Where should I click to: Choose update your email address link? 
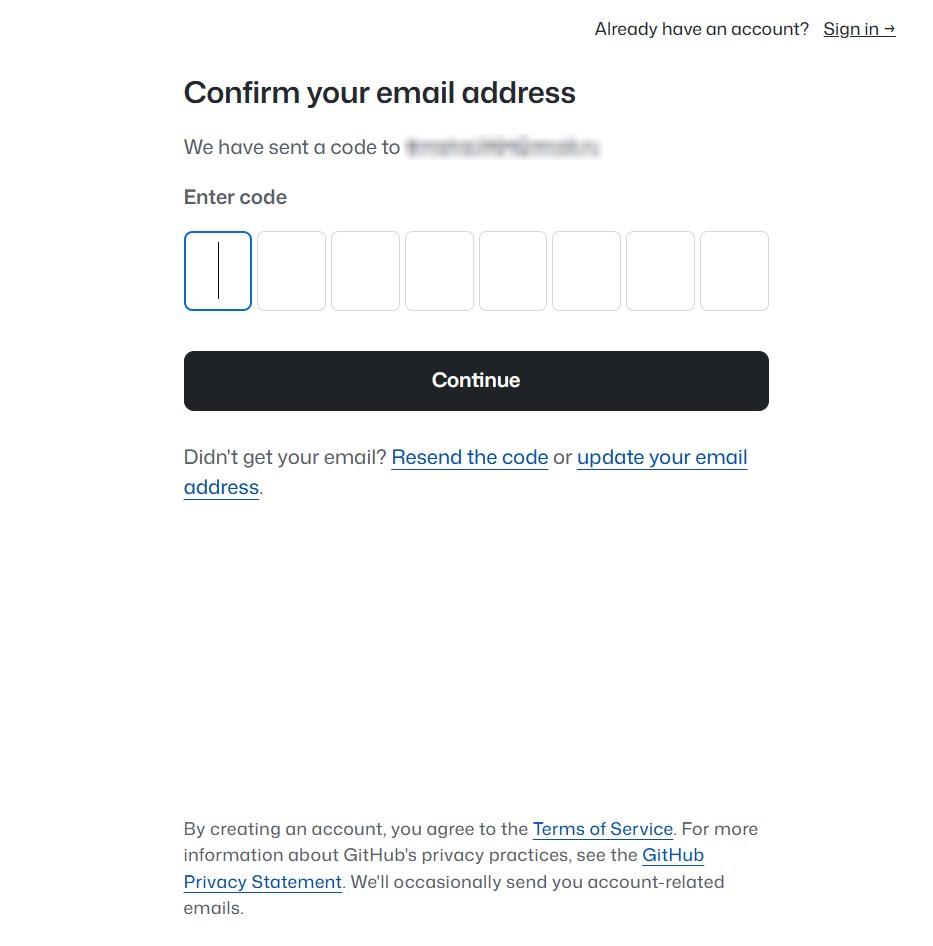662,457
